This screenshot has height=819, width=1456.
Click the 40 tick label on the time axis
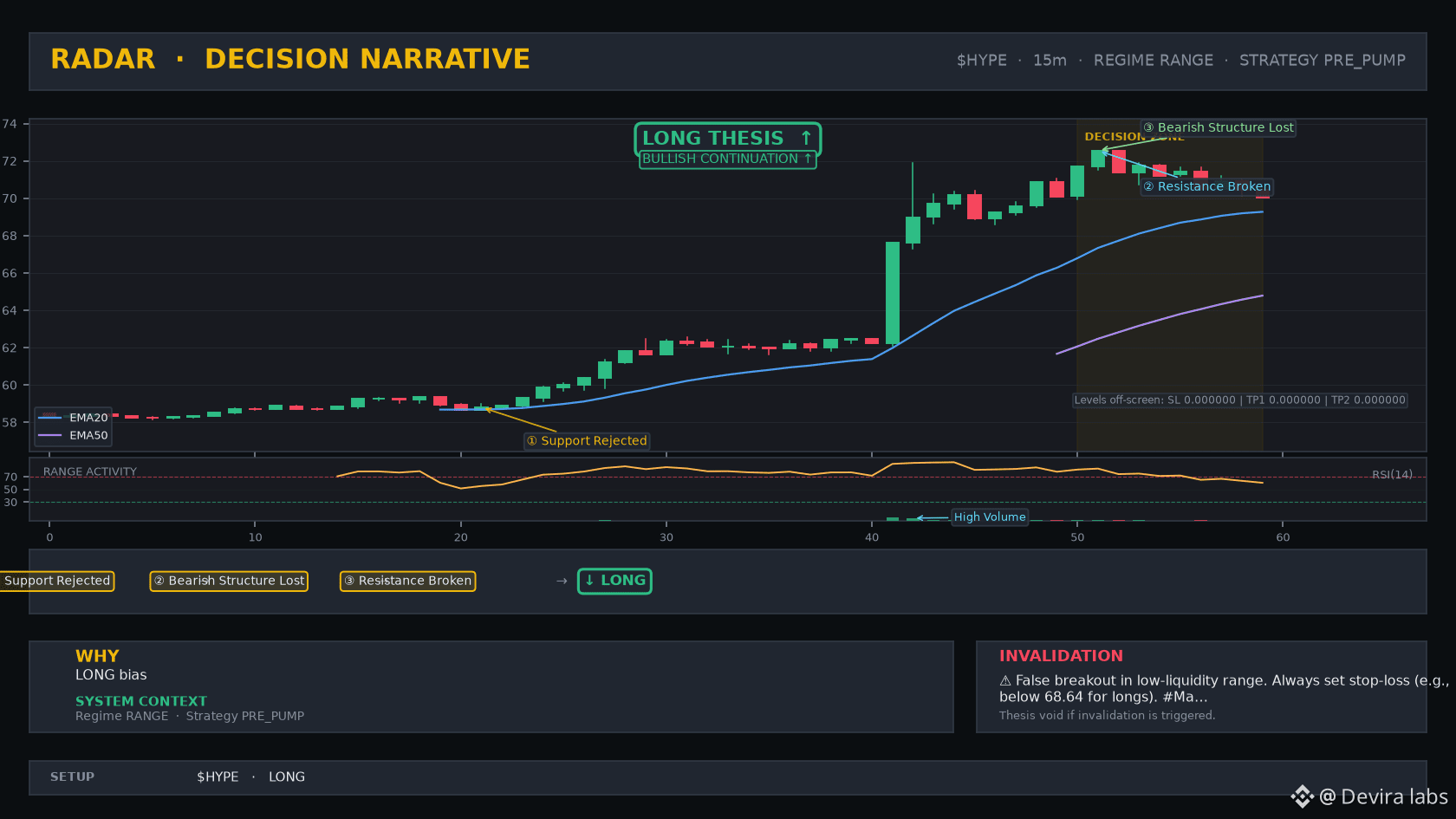872,537
